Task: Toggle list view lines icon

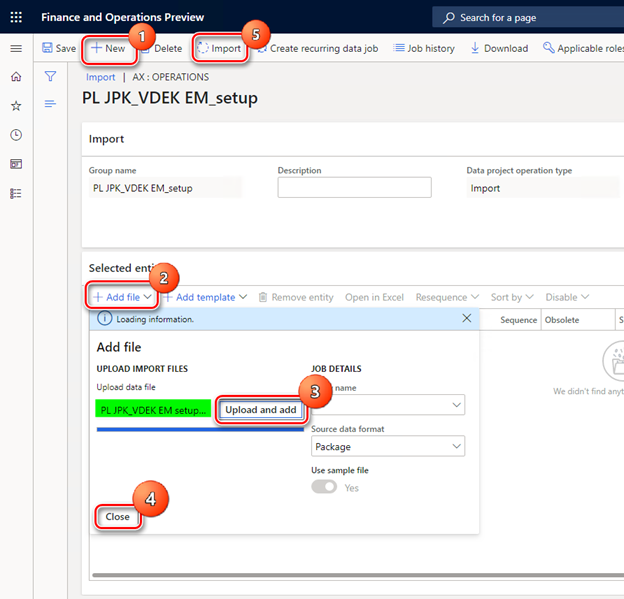Action: click(x=50, y=104)
